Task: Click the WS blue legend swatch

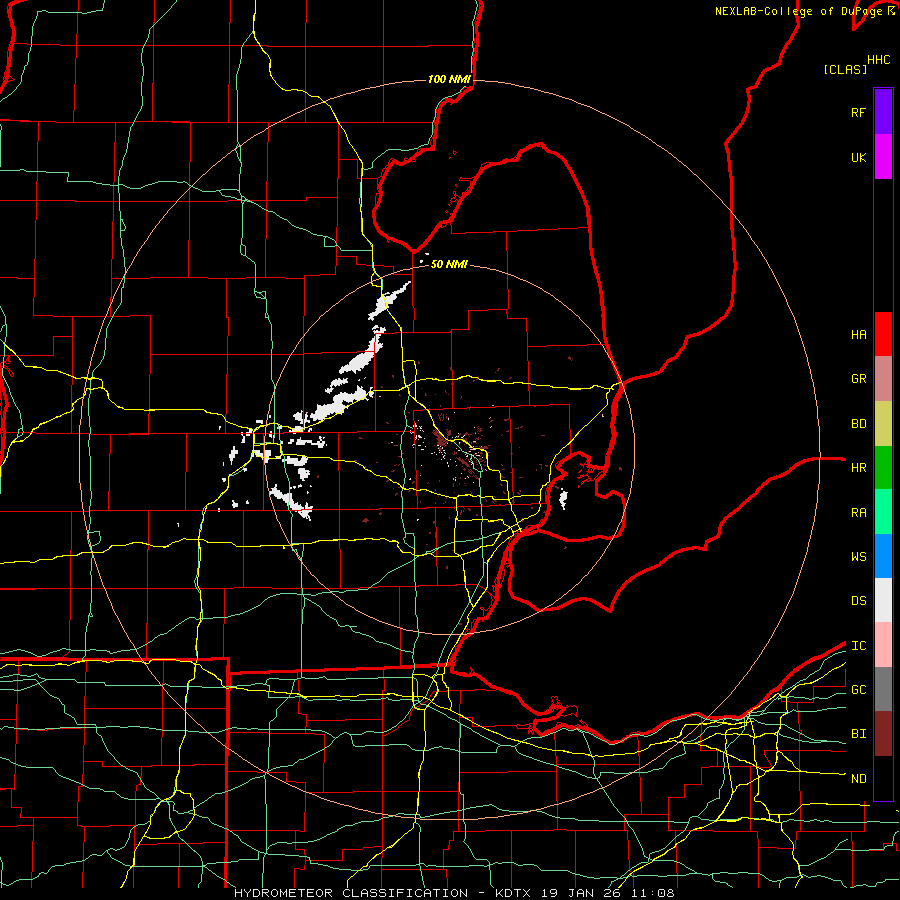Action: (883, 556)
